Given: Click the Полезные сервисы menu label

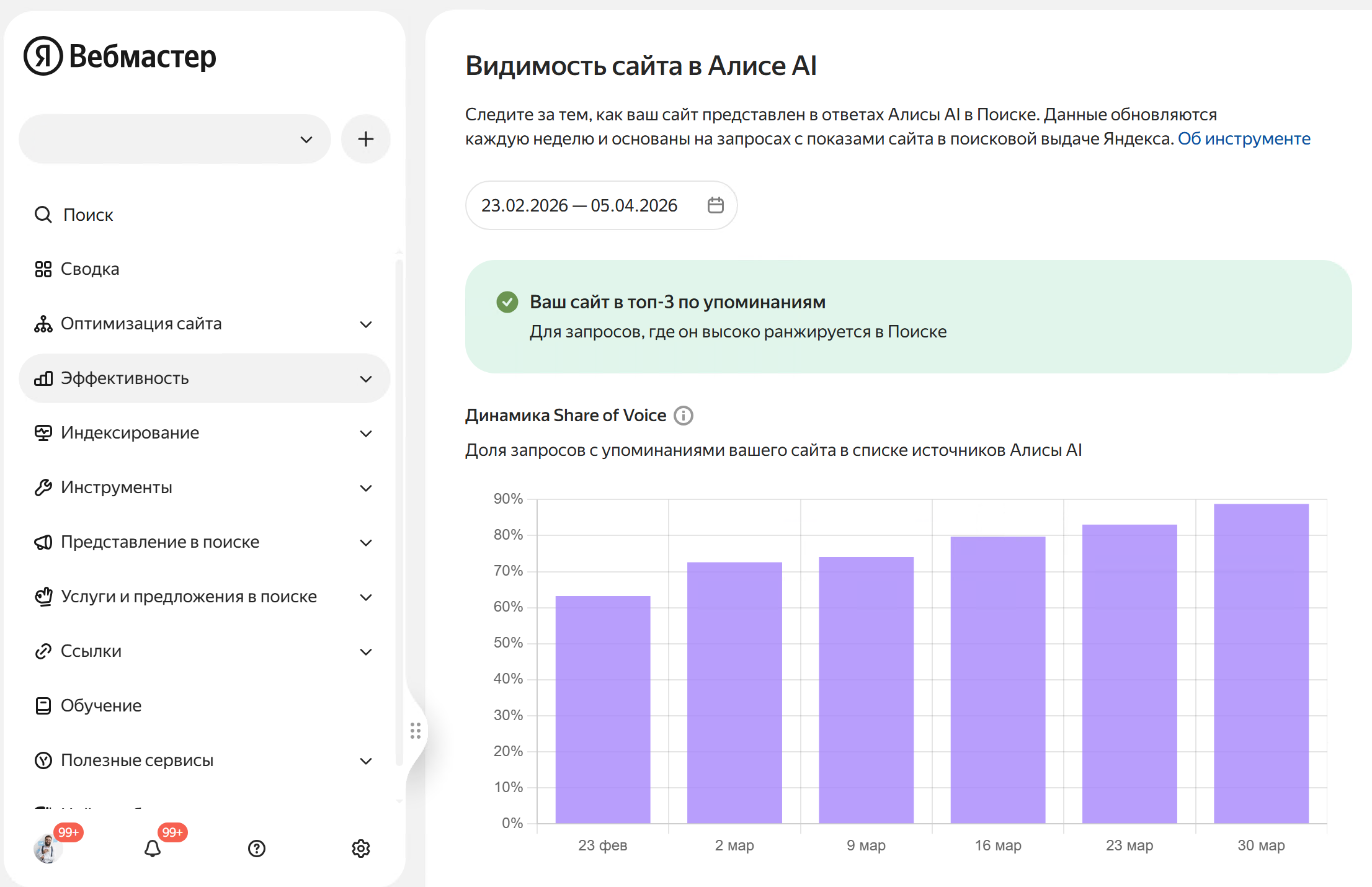Looking at the screenshot, I should [137, 760].
